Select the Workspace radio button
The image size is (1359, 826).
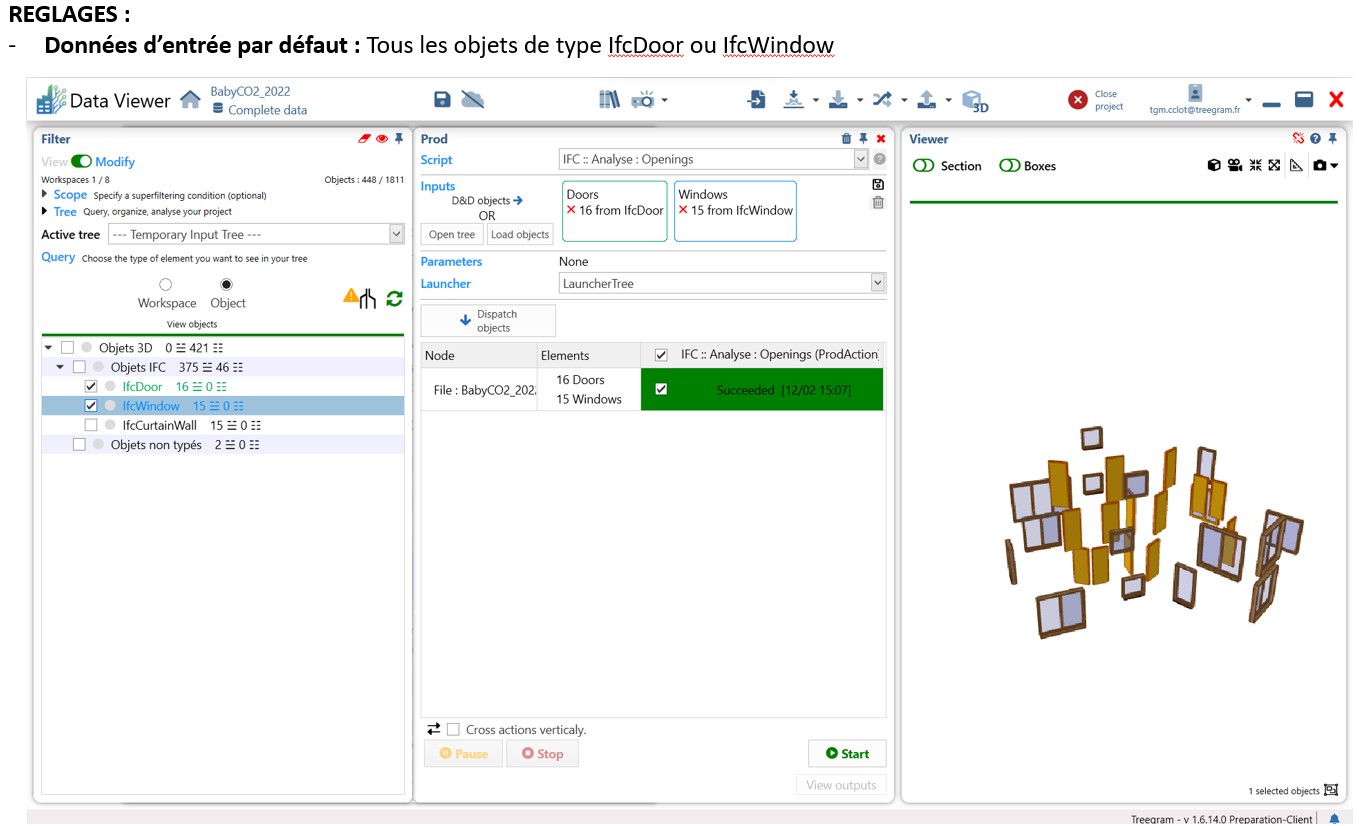pos(166,285)
